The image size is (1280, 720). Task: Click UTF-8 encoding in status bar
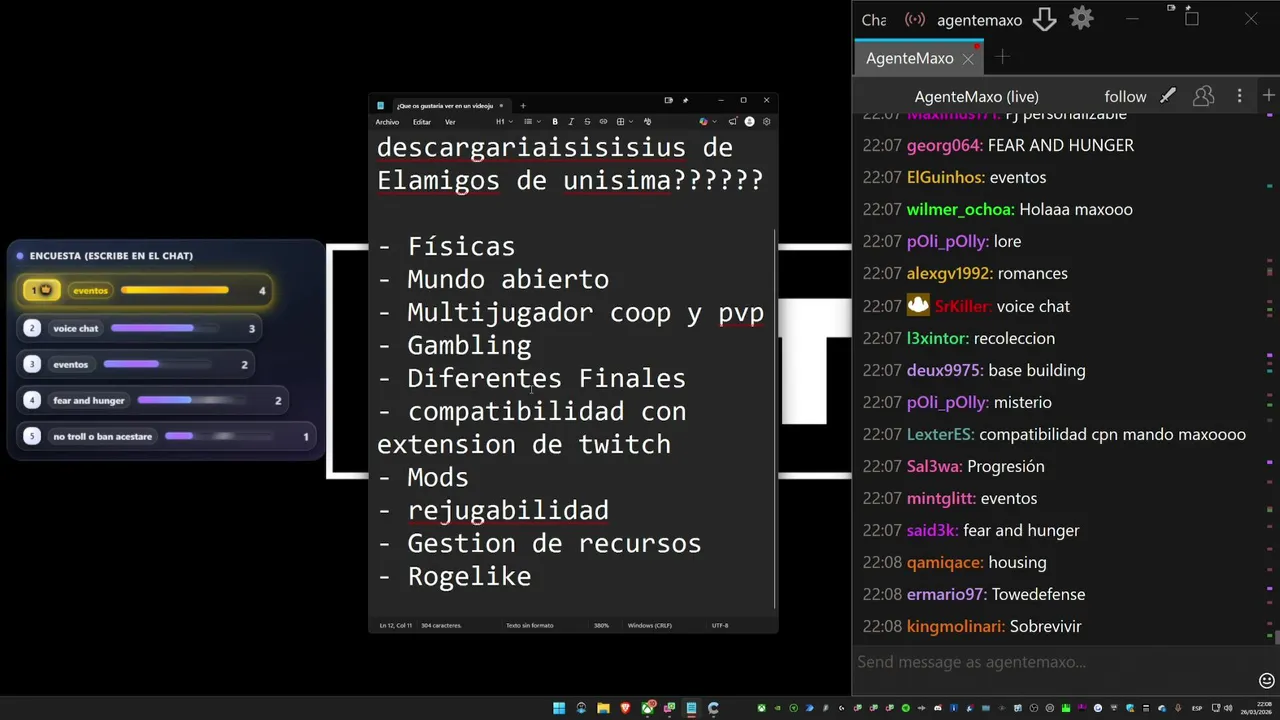coord(720,626)
